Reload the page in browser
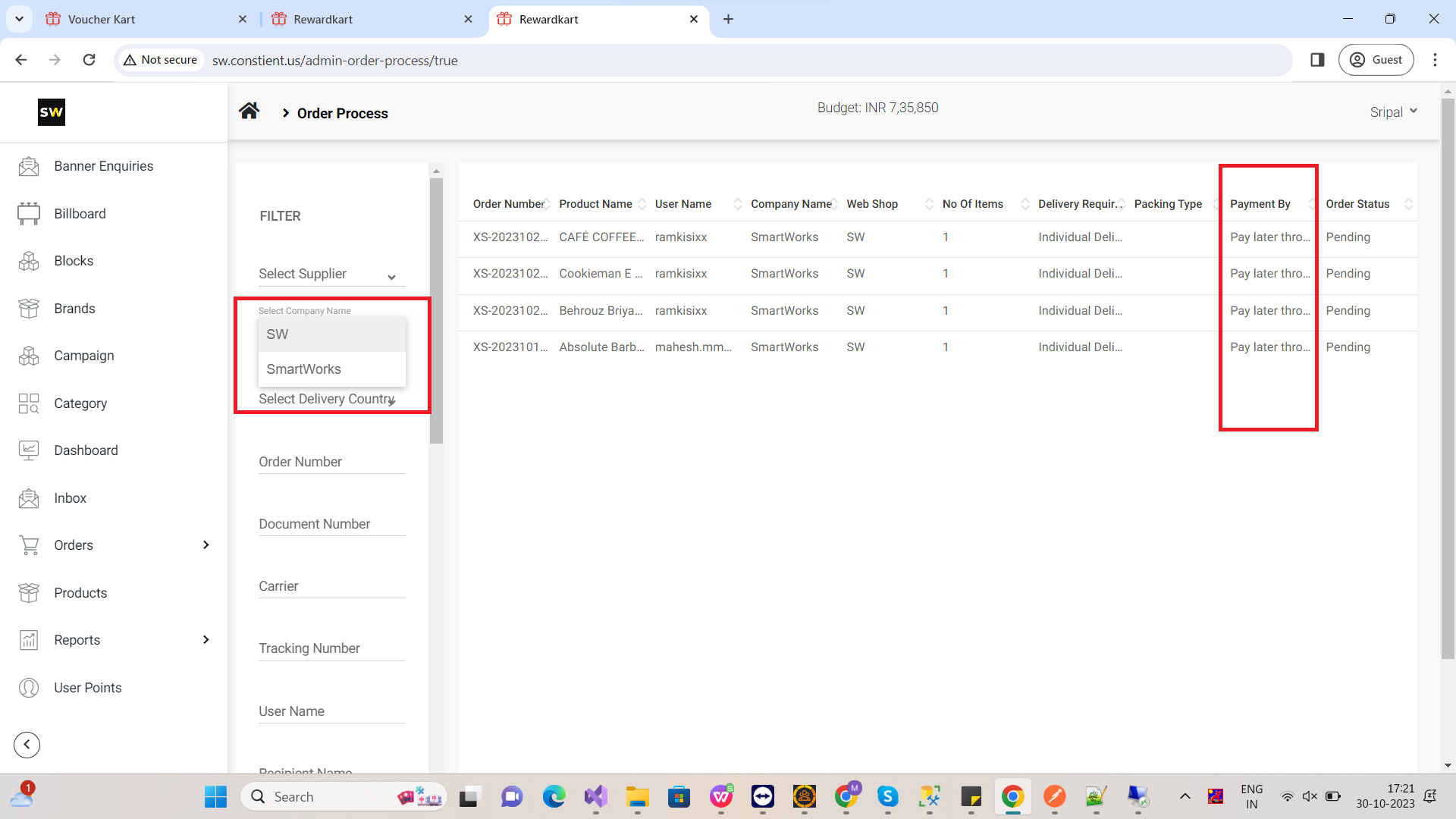 click(89, 60)
